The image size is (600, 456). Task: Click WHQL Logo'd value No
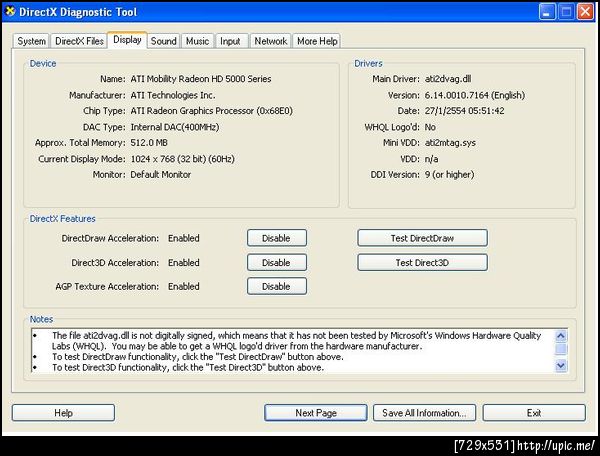[x=430, y=127]
